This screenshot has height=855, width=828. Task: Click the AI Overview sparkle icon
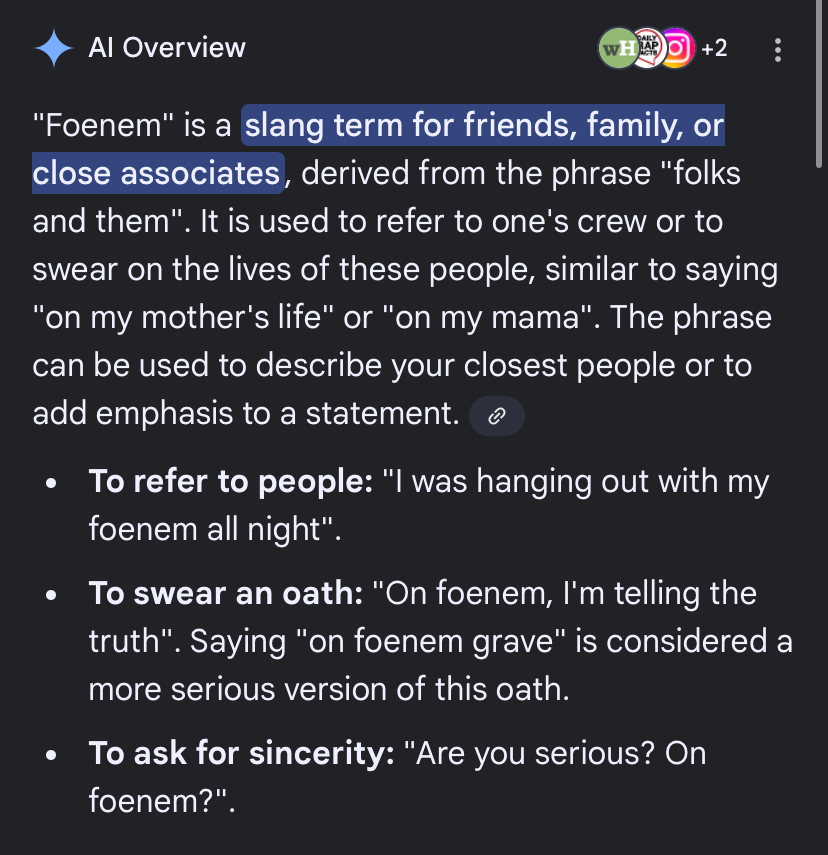coord(52,47)
